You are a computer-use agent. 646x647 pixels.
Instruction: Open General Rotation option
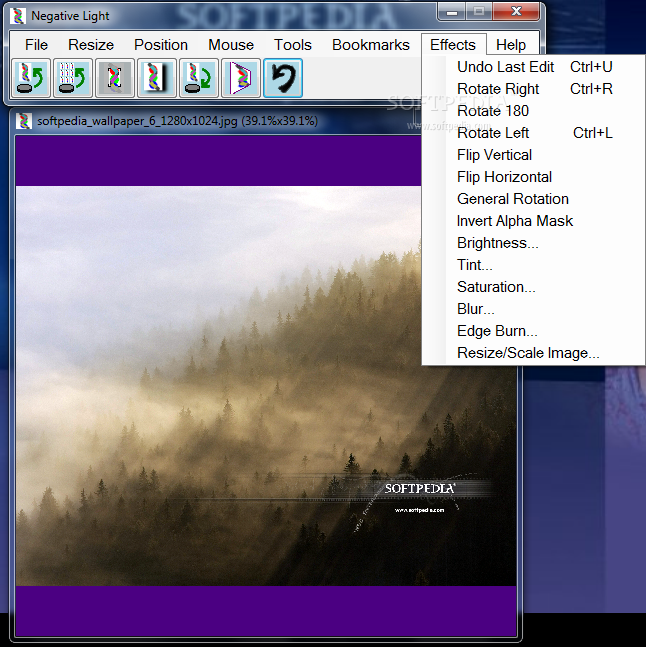[x=533, y=199]
